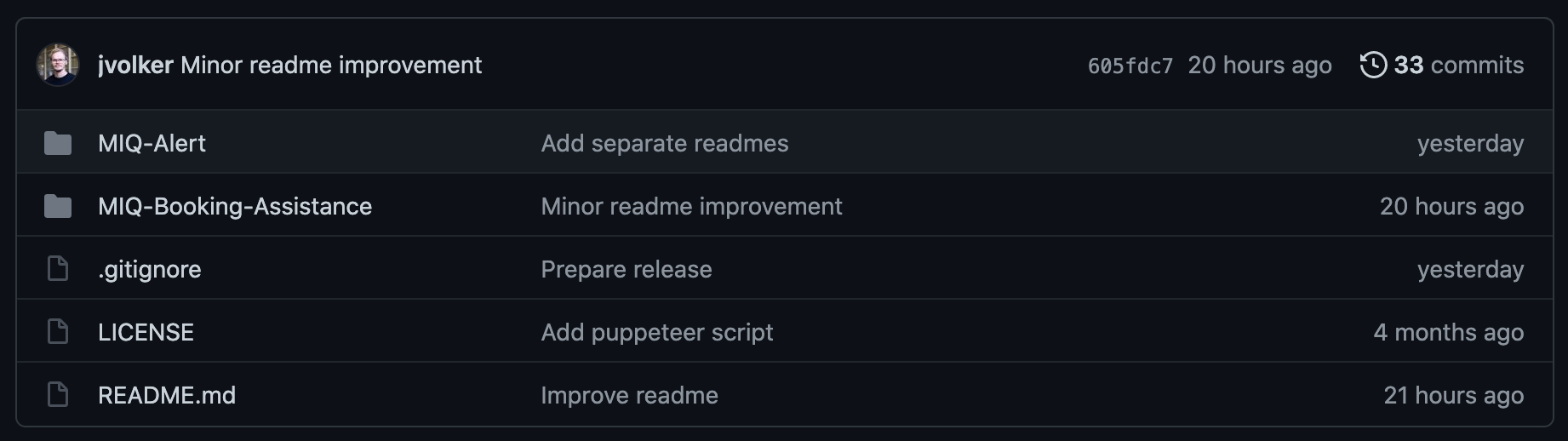This screenshot has height=441, width=1568.
Task: Click the .gitignore file icon
Action: (58, 269)
